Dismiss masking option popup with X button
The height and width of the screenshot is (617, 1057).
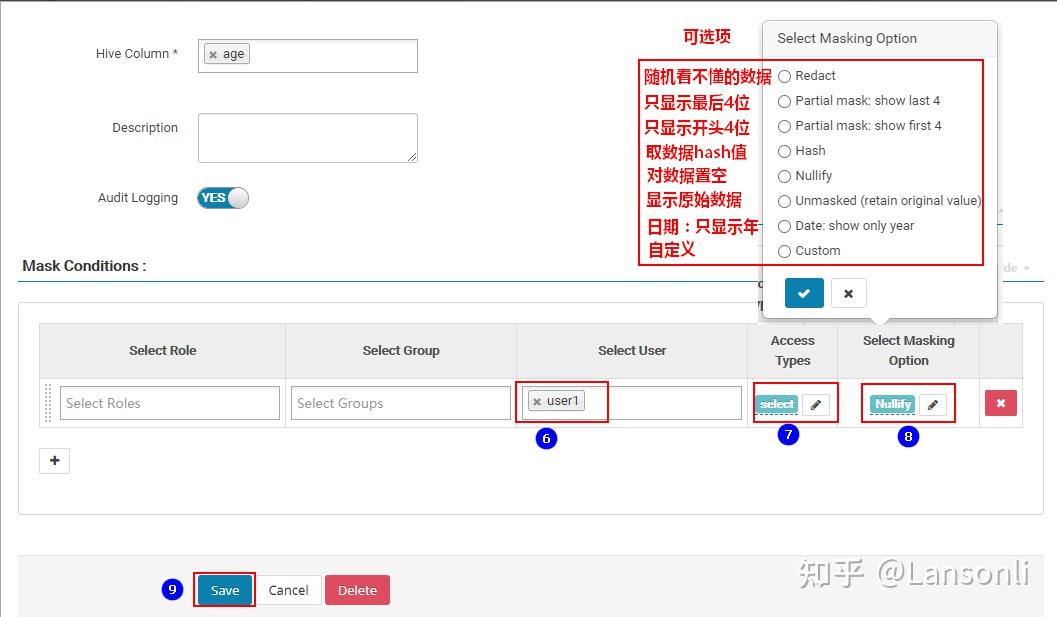848,293
